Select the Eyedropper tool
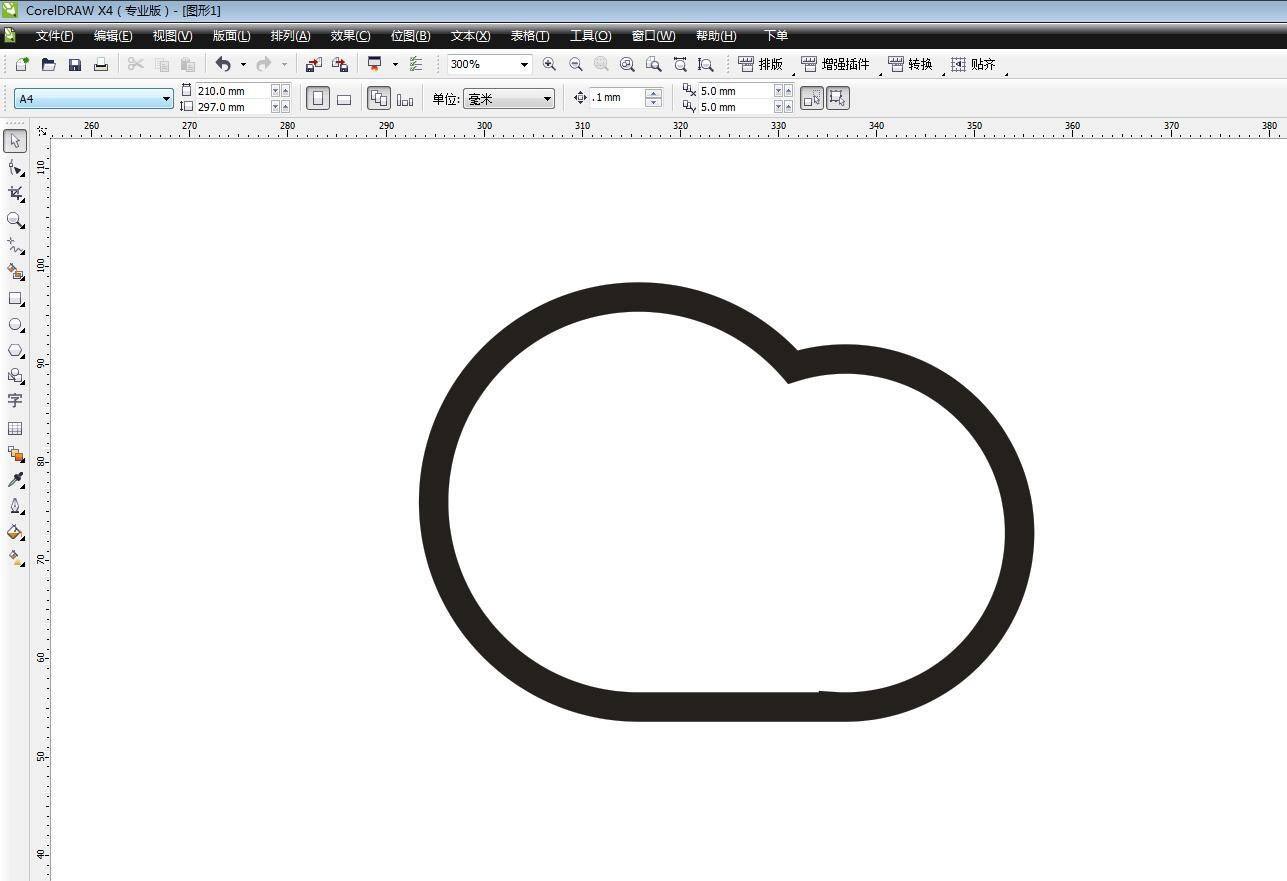 pos(15,480)
